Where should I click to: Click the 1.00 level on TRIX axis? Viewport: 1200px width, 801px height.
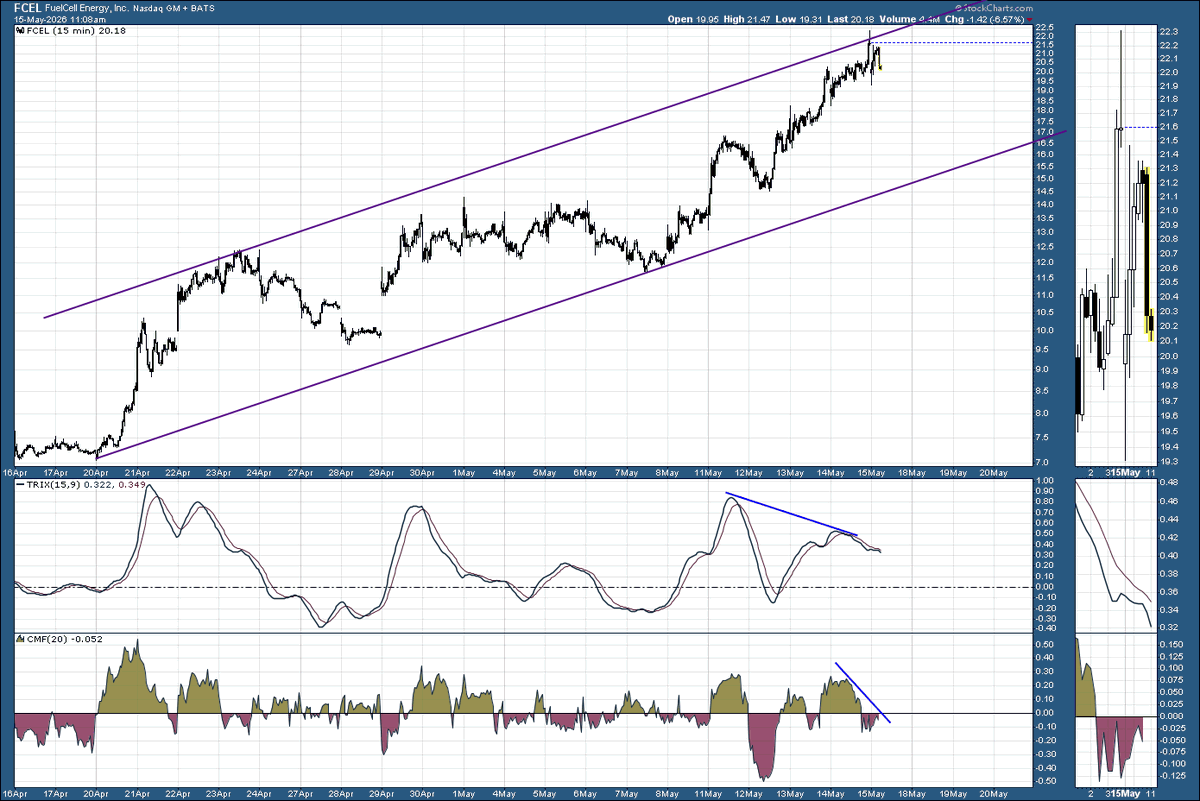coord(1046,480)
